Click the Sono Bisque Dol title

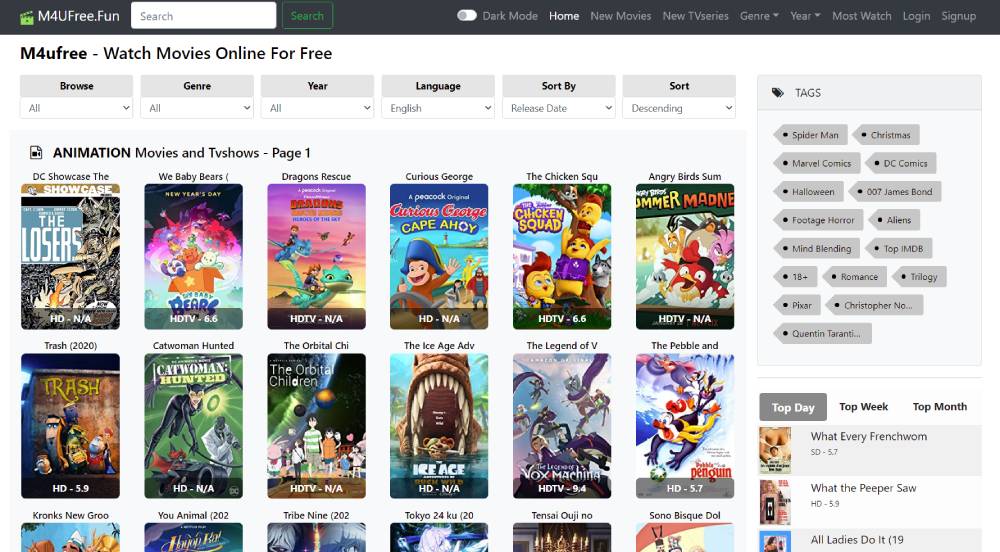point(685,515)
